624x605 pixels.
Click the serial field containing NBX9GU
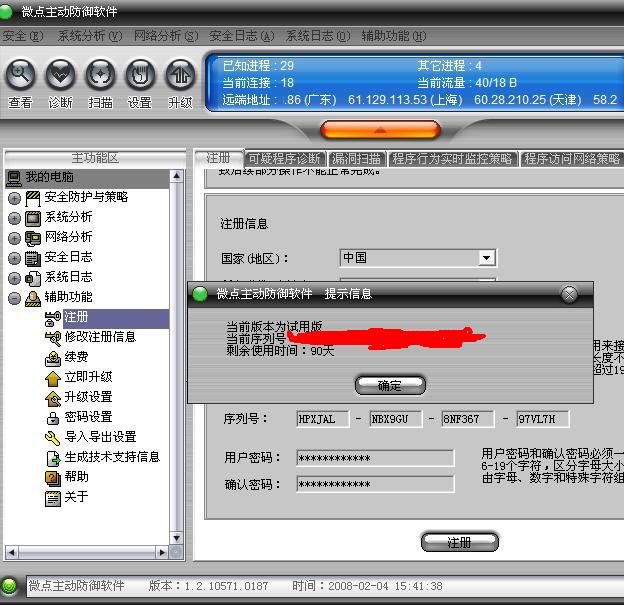click(396, 419)
